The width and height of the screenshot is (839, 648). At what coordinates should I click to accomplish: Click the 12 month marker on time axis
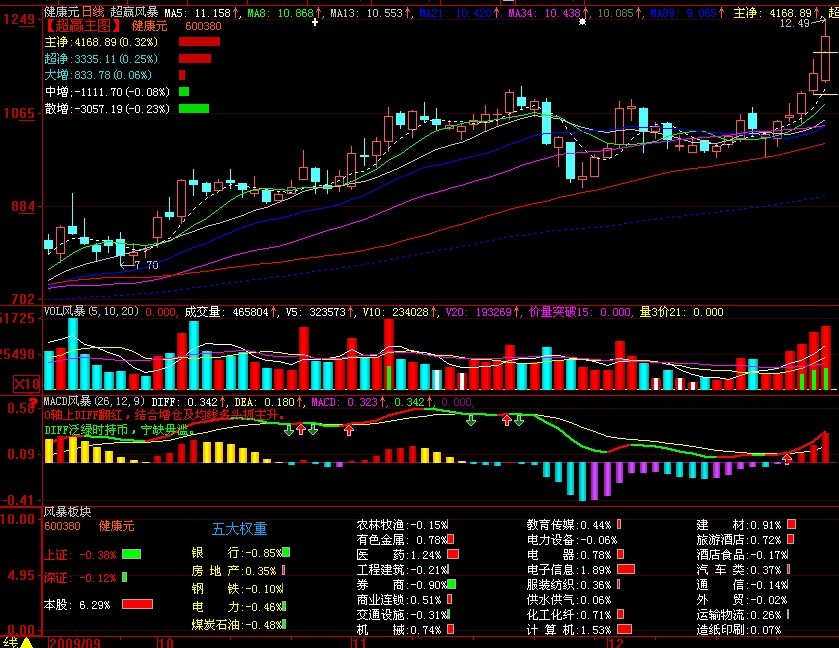pyautogui.click(x=616, y=642)
